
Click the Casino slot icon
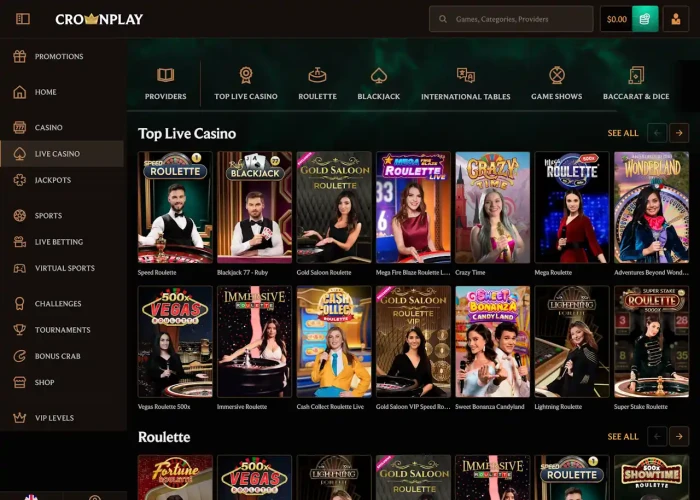point(20,127)
